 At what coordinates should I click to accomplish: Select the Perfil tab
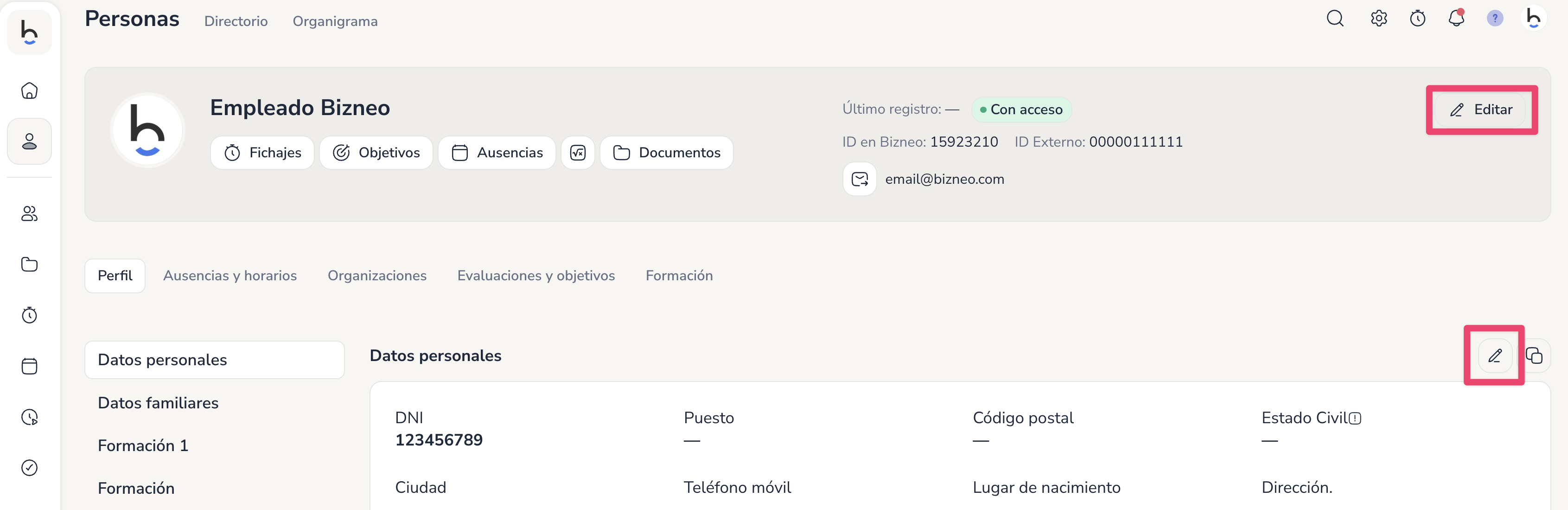115,275
